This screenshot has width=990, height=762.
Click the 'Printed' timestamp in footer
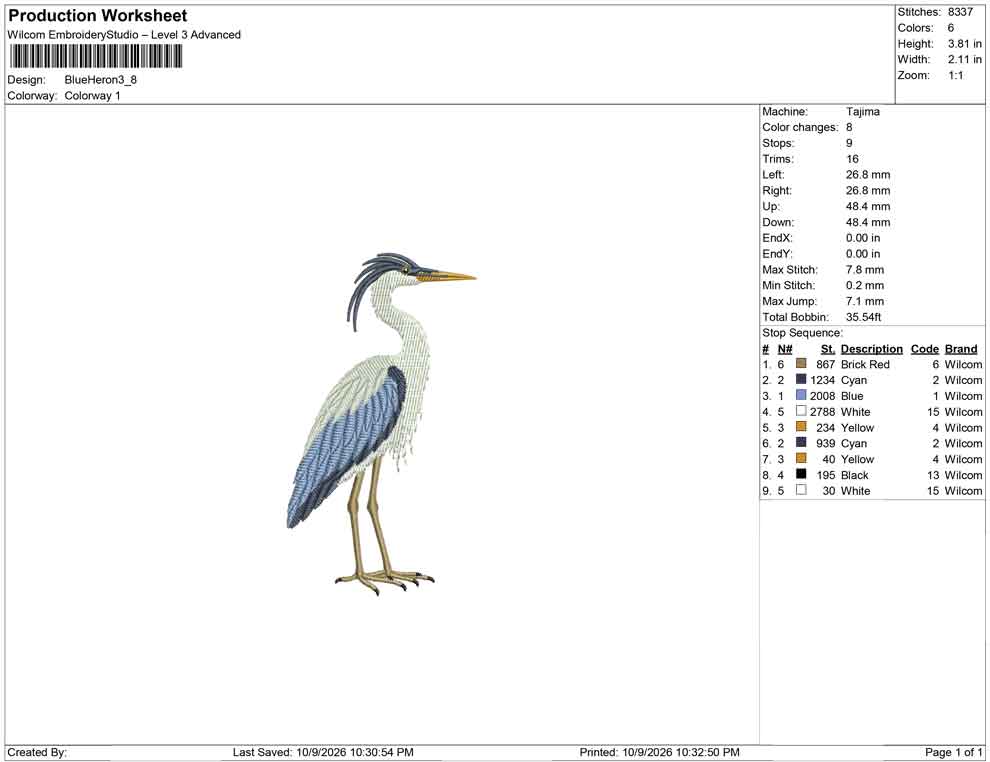pos(660,752)
